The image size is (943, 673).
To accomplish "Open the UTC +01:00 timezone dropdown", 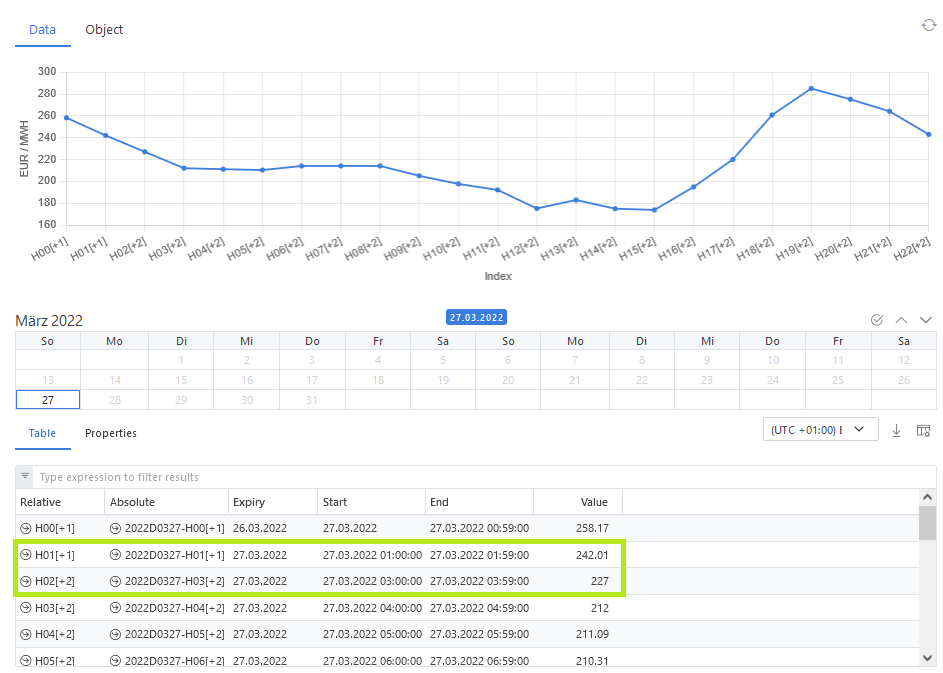I will tap(819, 429).
